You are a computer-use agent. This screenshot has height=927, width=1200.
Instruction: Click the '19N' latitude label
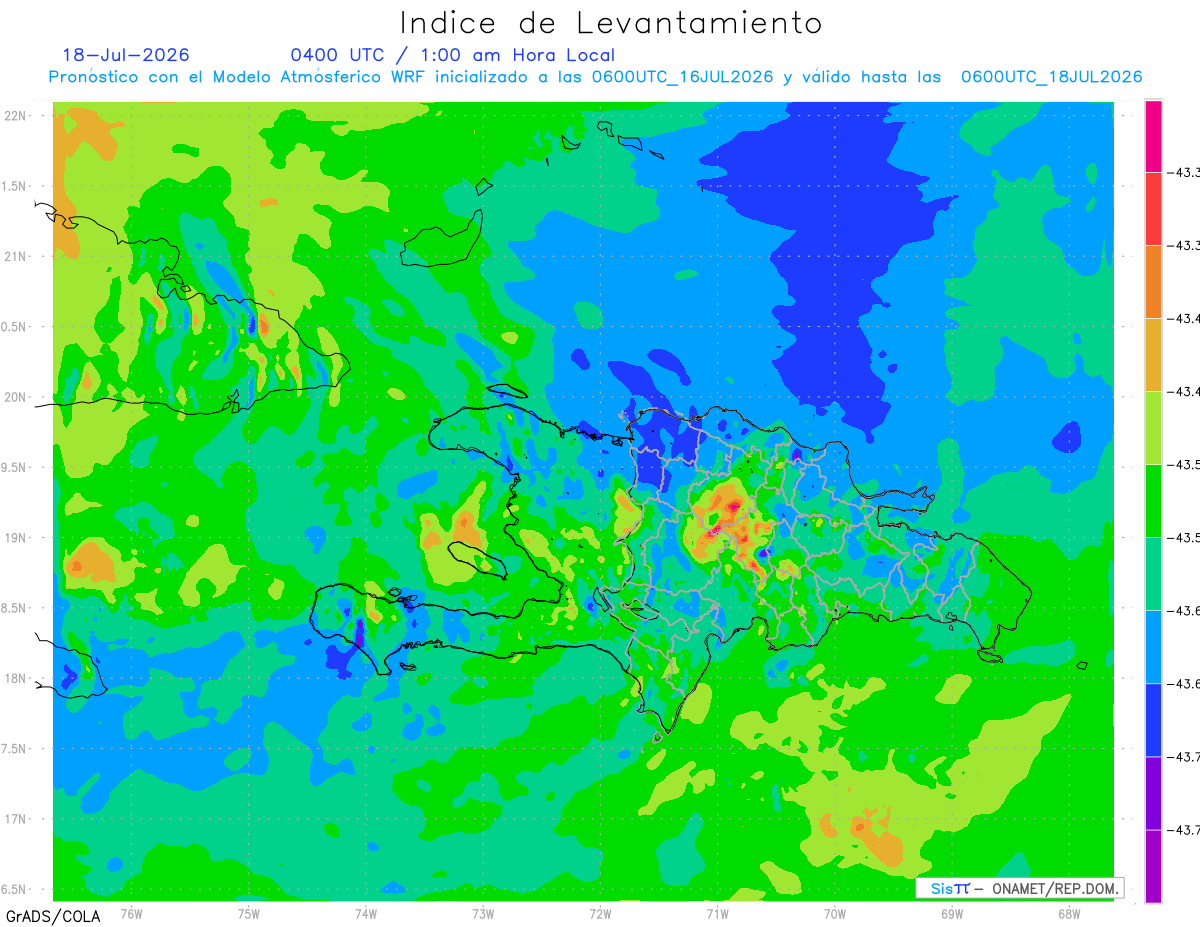(16, 538)
